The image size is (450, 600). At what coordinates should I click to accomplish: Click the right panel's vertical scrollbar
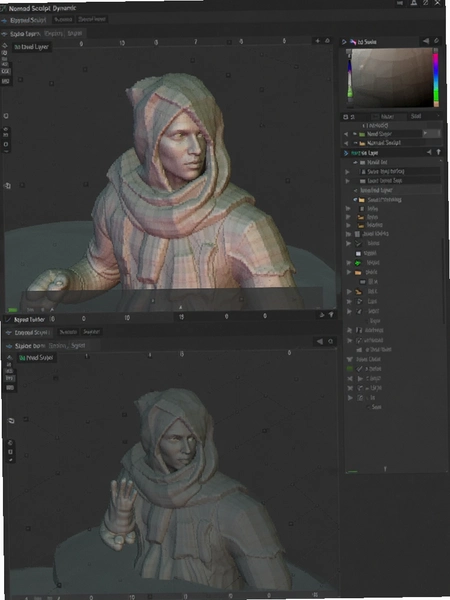pos(443,283)
